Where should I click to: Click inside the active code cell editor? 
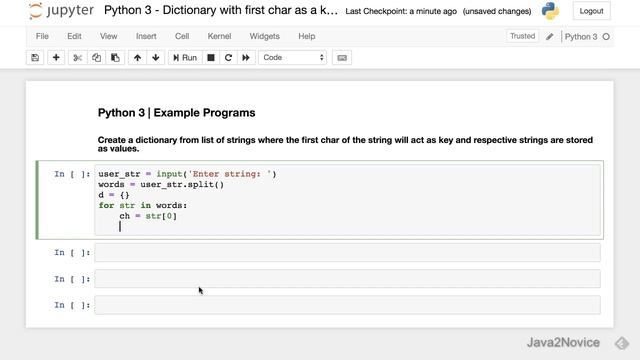[347, 200]
